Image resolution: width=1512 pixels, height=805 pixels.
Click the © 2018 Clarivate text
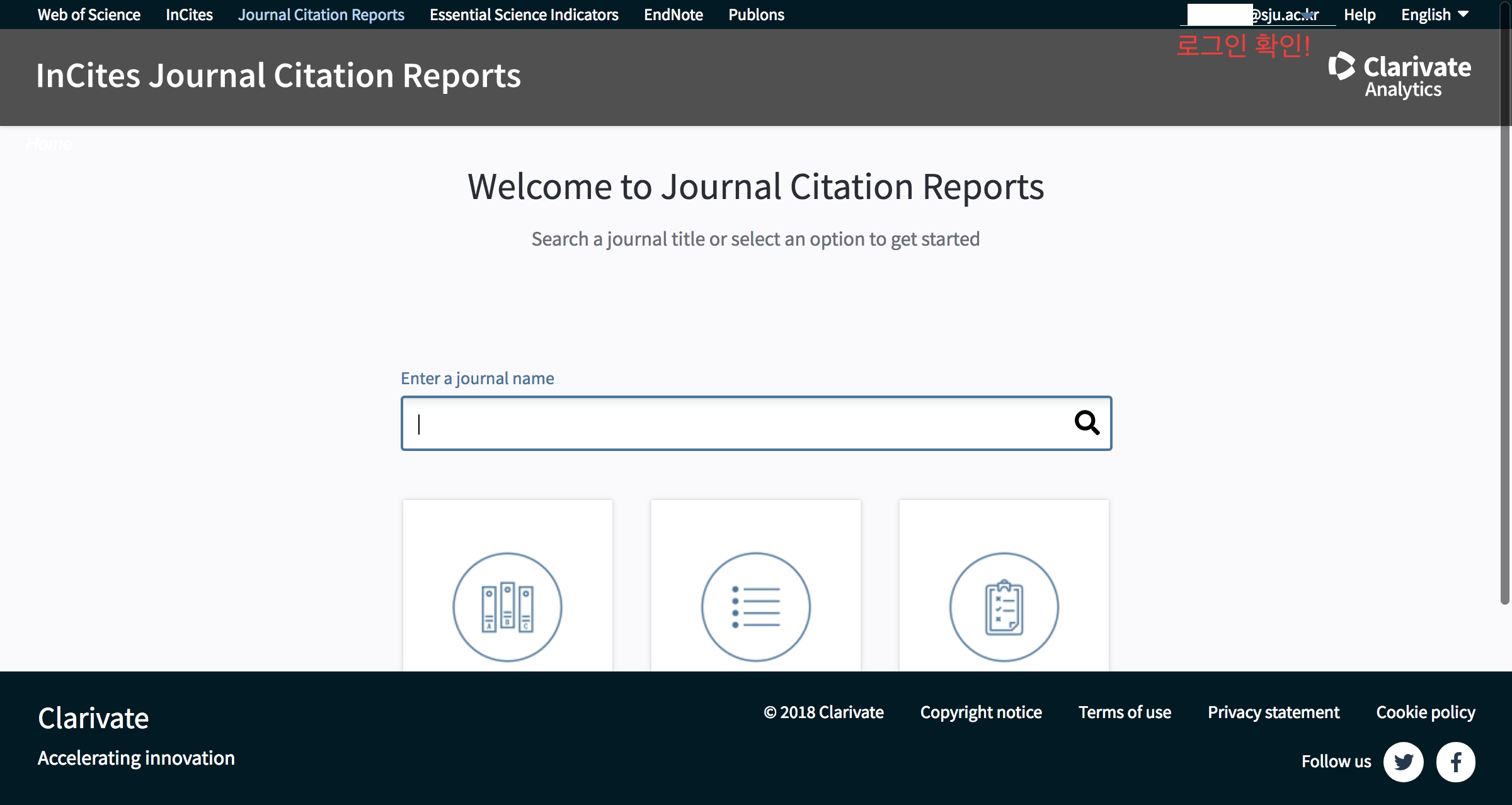point(823,712)
